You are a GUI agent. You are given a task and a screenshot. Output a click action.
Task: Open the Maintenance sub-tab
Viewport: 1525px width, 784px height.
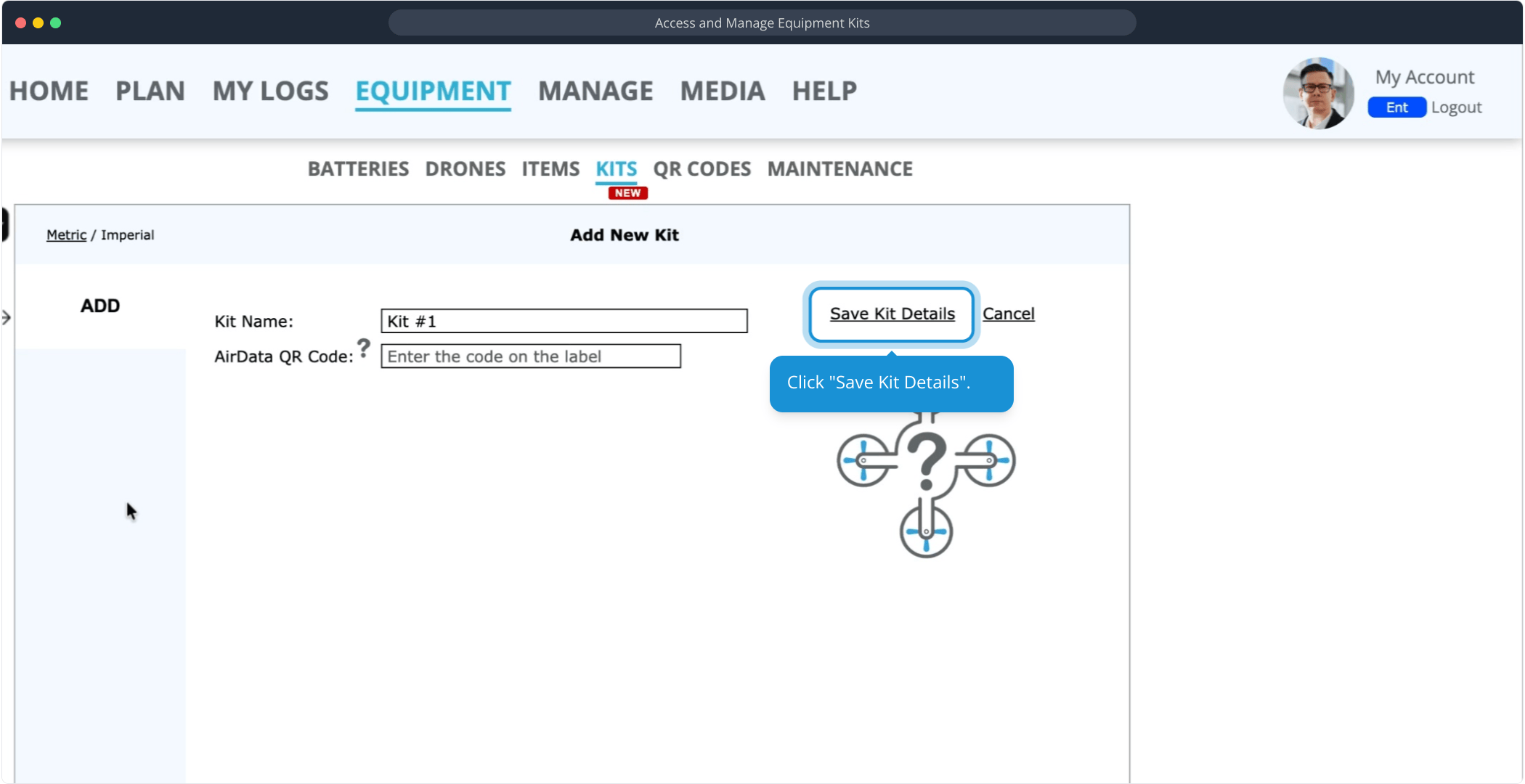pos(839,169)
